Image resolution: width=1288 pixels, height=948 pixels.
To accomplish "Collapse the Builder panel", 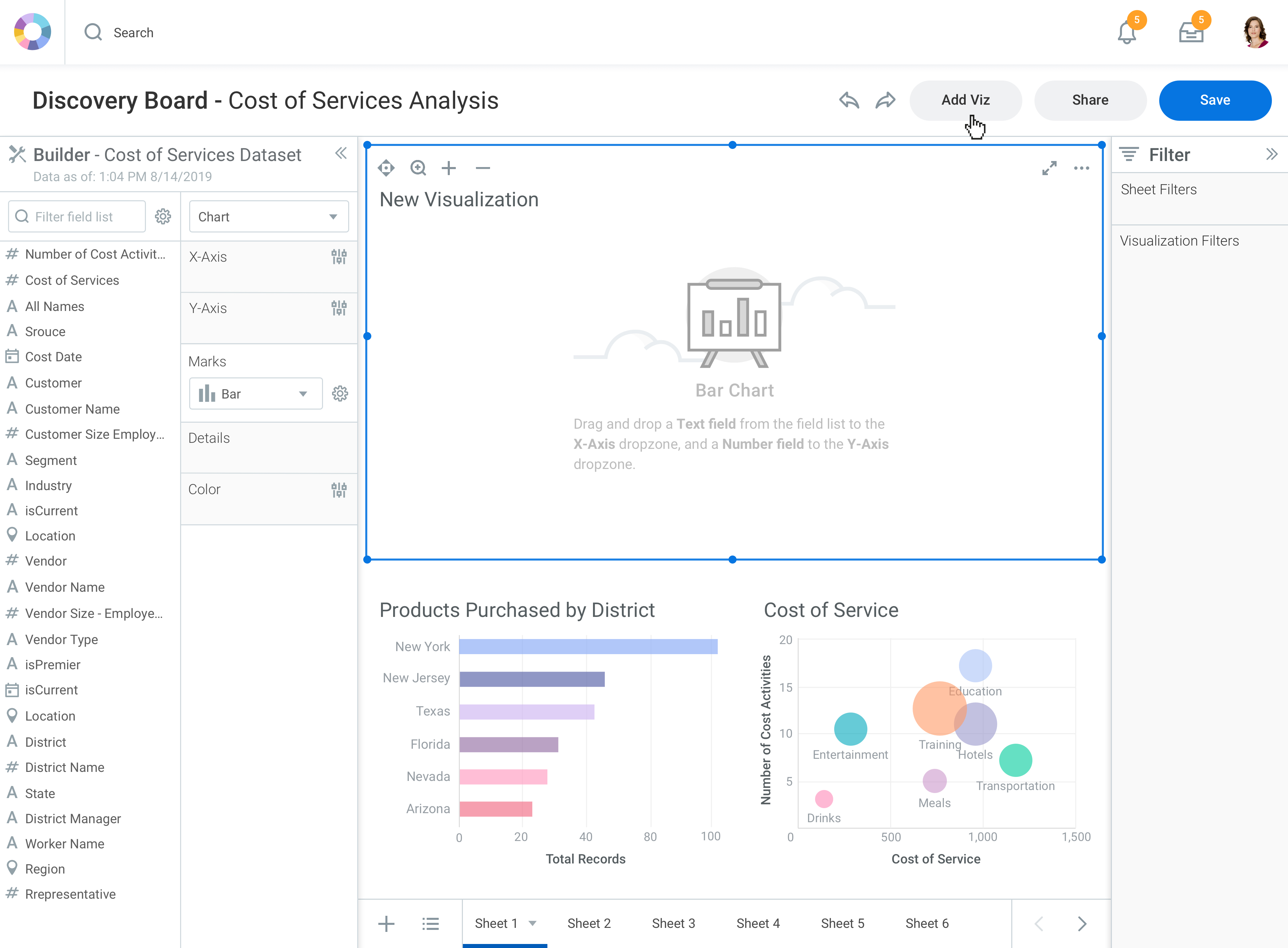I will [x=341, y=153].
